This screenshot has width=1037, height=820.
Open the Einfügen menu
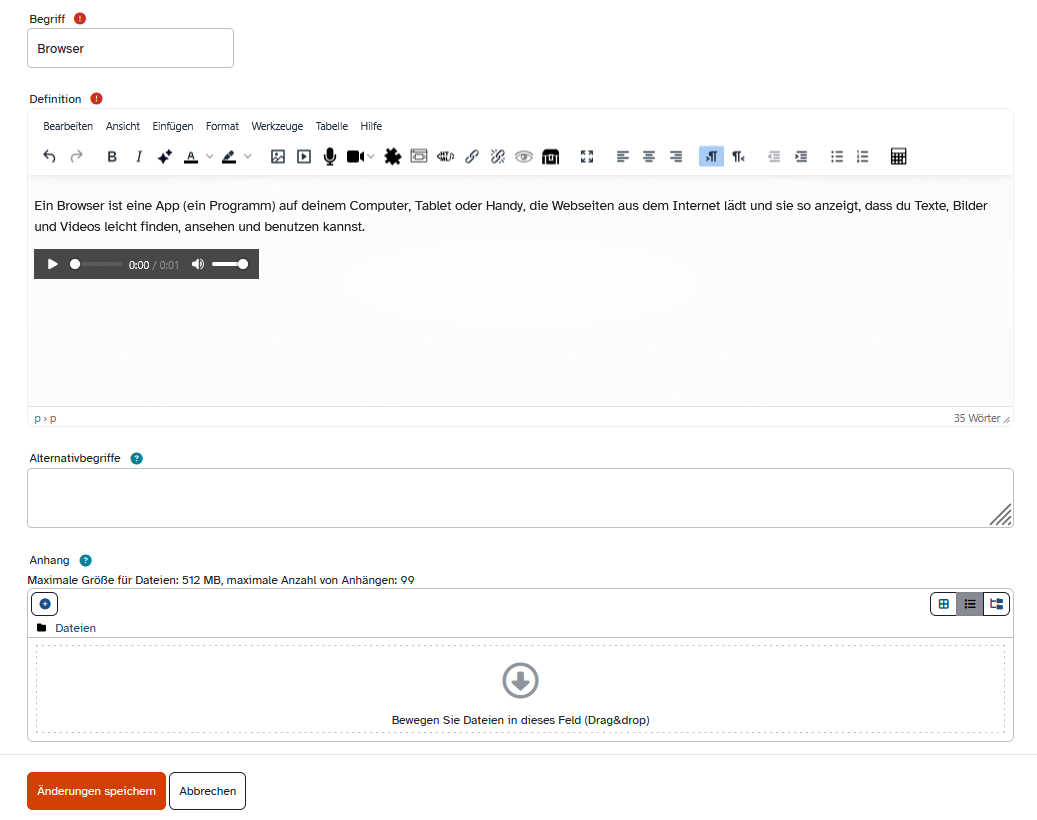173,126
